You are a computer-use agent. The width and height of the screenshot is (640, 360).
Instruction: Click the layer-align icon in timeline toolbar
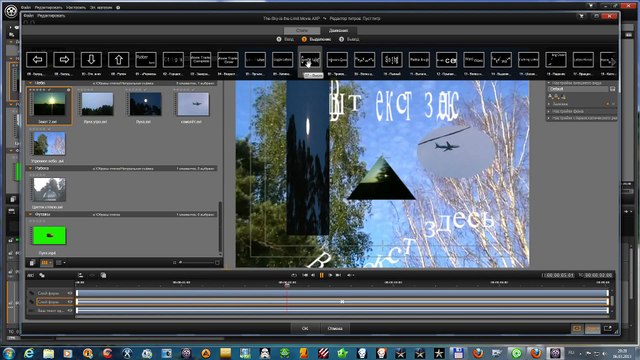(80, 275)
